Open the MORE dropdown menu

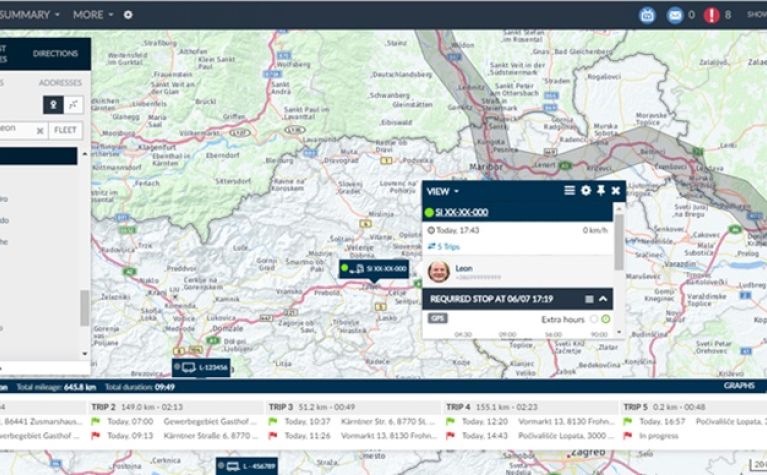click(x=93, y=15)
